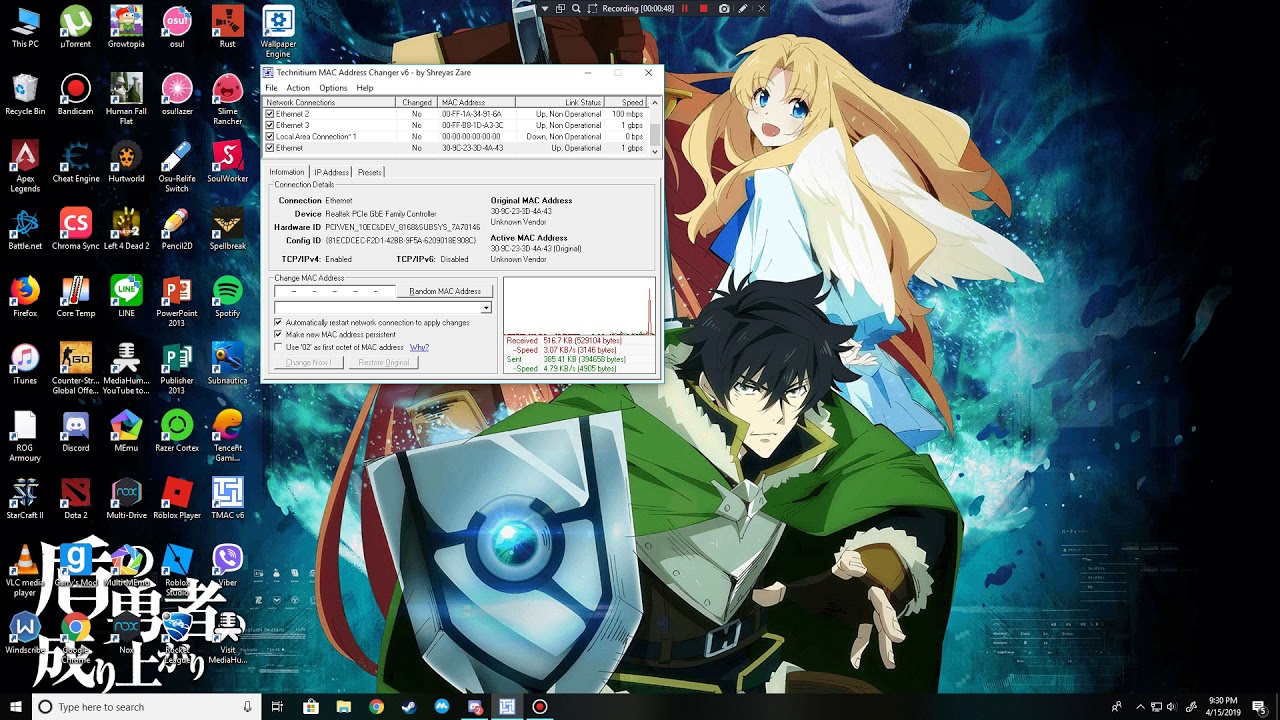Sort by the Link Status column header
Screen dimensions: 1280x720
[x=560, y=102]
